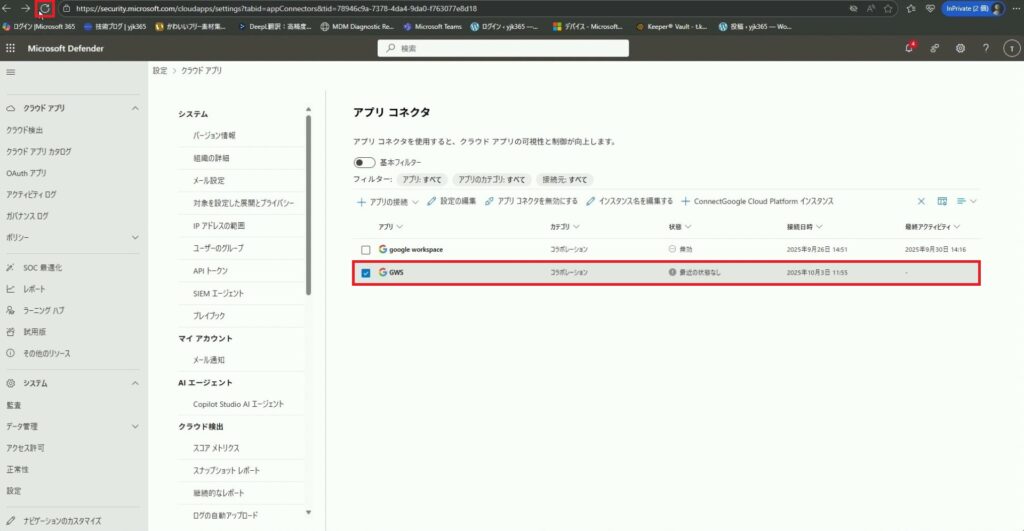Click the help question mark icon
This screenshot has height=531, width=1024.
tap(986, 48)
